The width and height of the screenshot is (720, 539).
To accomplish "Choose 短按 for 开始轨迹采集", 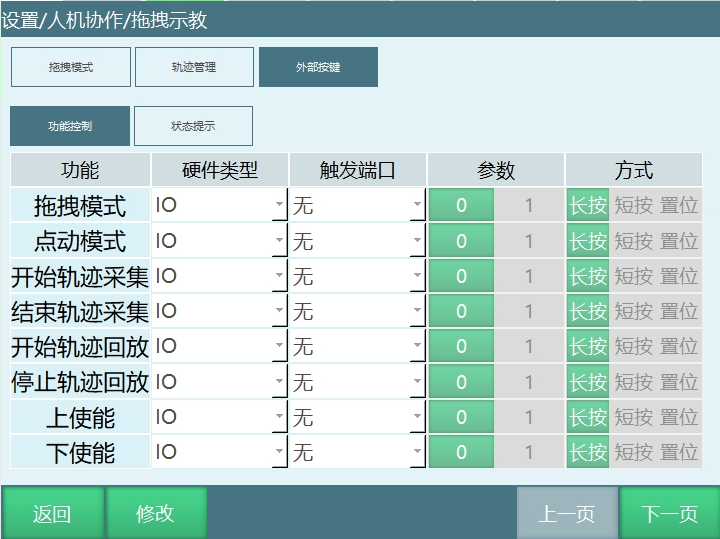I will (x=634, y=275).
